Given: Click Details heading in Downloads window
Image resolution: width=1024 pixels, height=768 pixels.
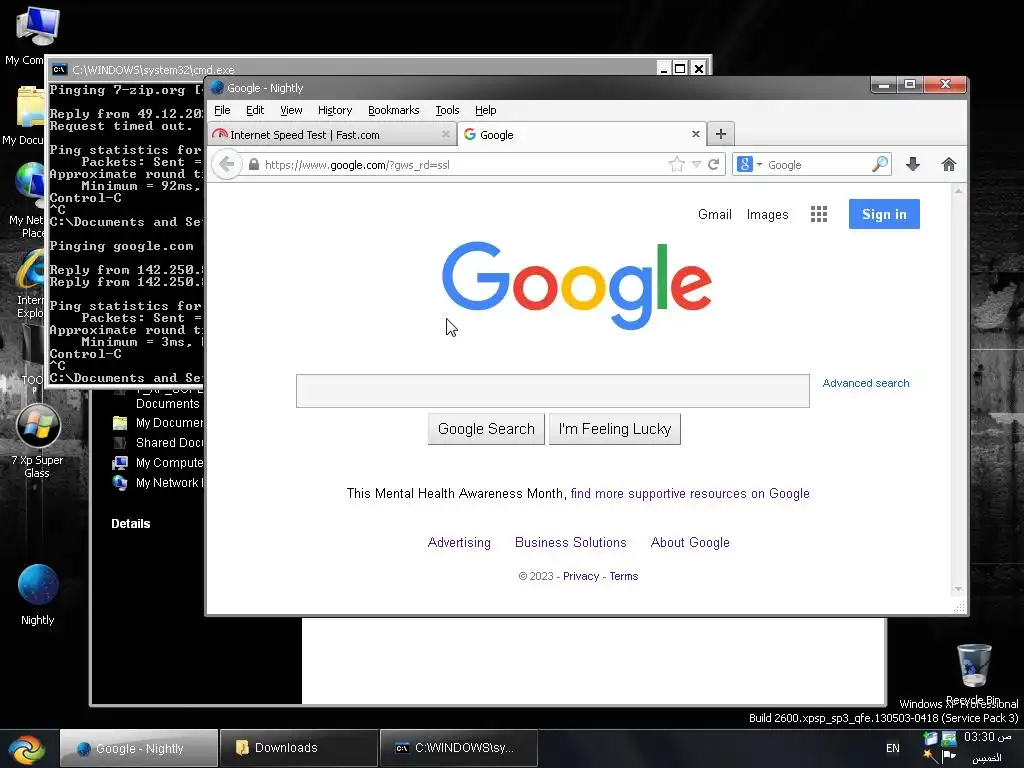Looking at the screenshot, I should 131,524.
